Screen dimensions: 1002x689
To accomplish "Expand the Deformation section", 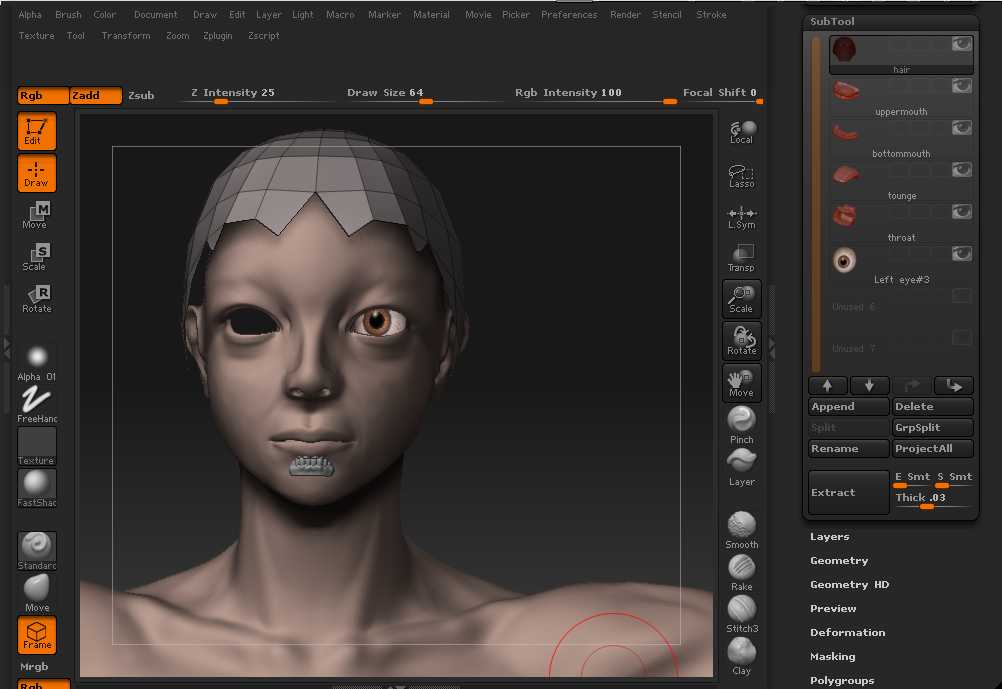I will coord(847,633).
